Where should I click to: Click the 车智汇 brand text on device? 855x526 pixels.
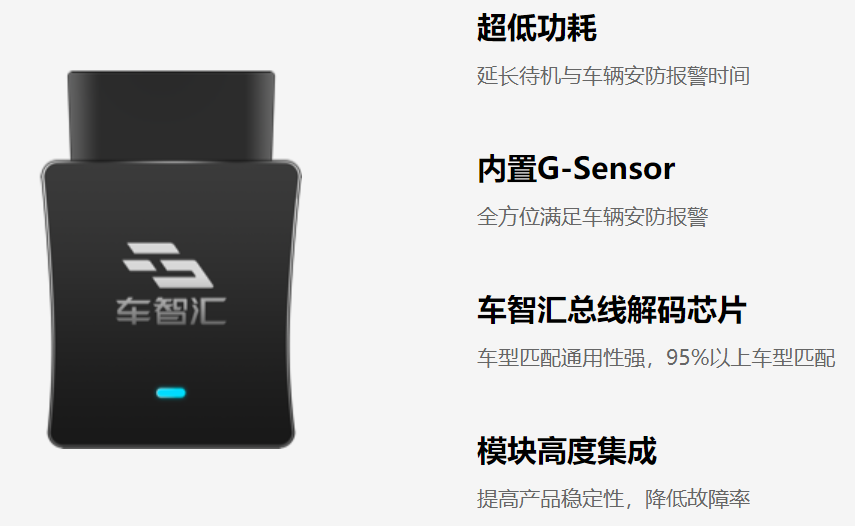coord(171,311)
